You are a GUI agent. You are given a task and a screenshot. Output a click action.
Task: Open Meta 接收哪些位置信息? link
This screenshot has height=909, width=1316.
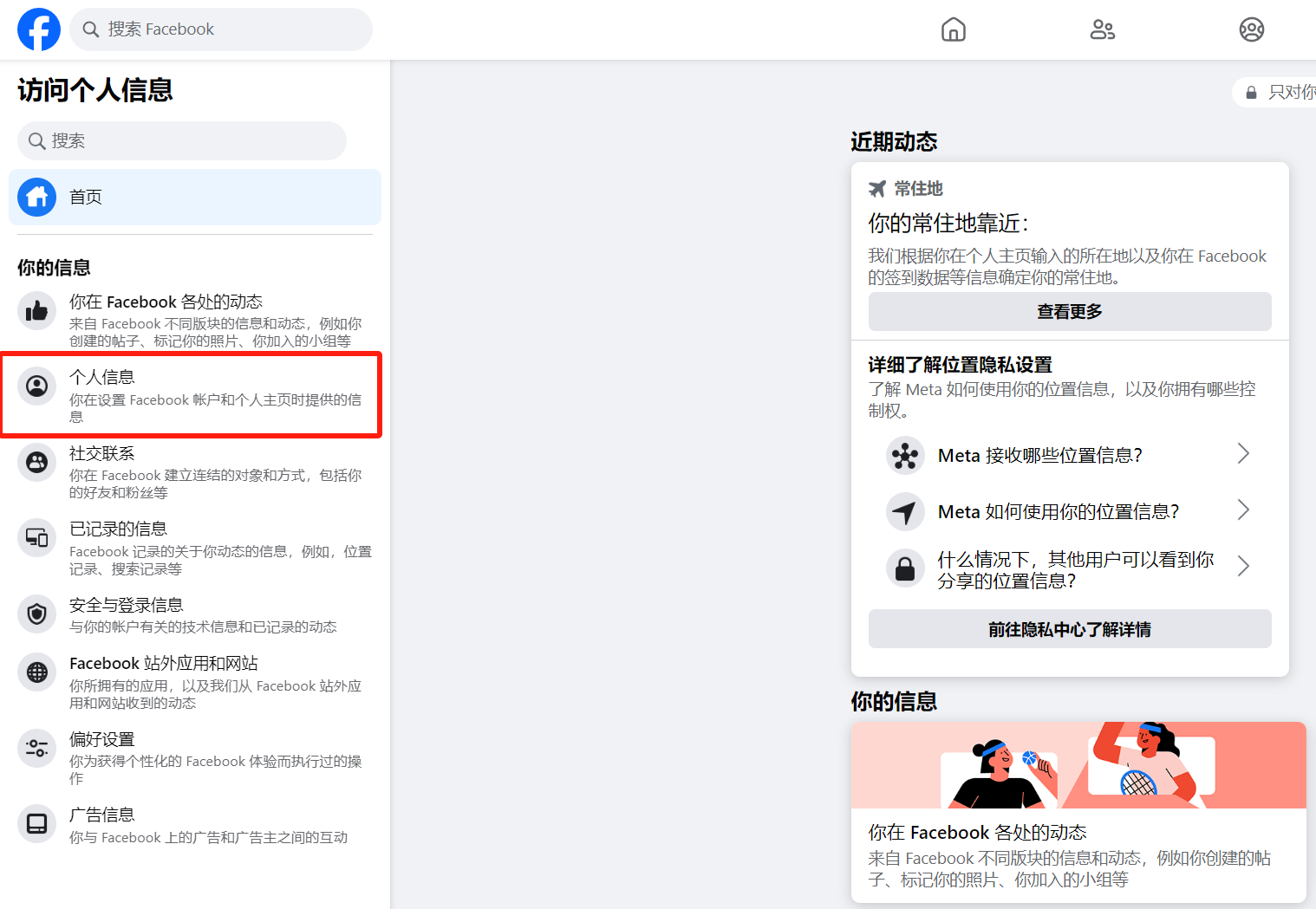(1070, 455)
